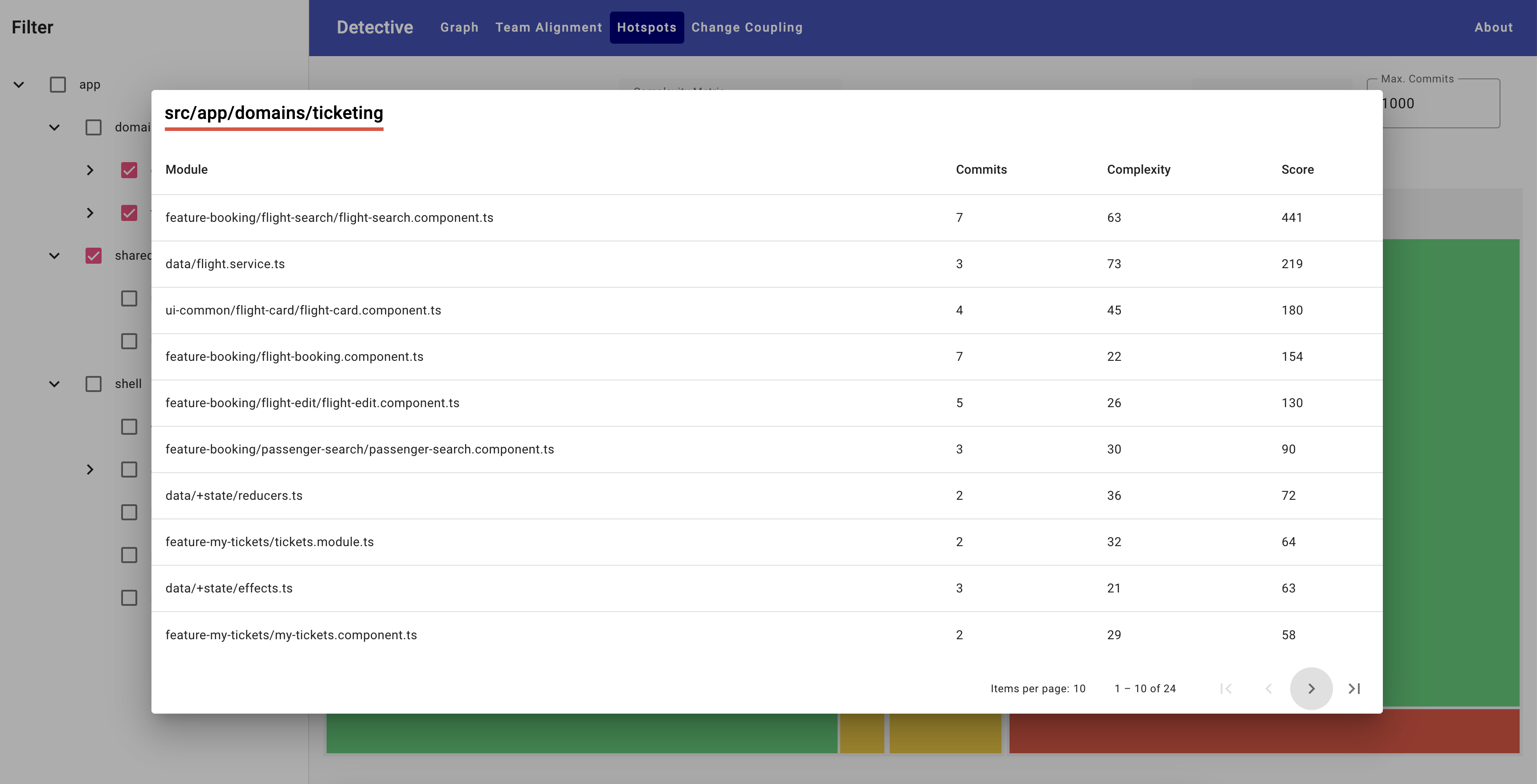
Task: Toggle the app checkbox in filter
Action: pos(58,85)
